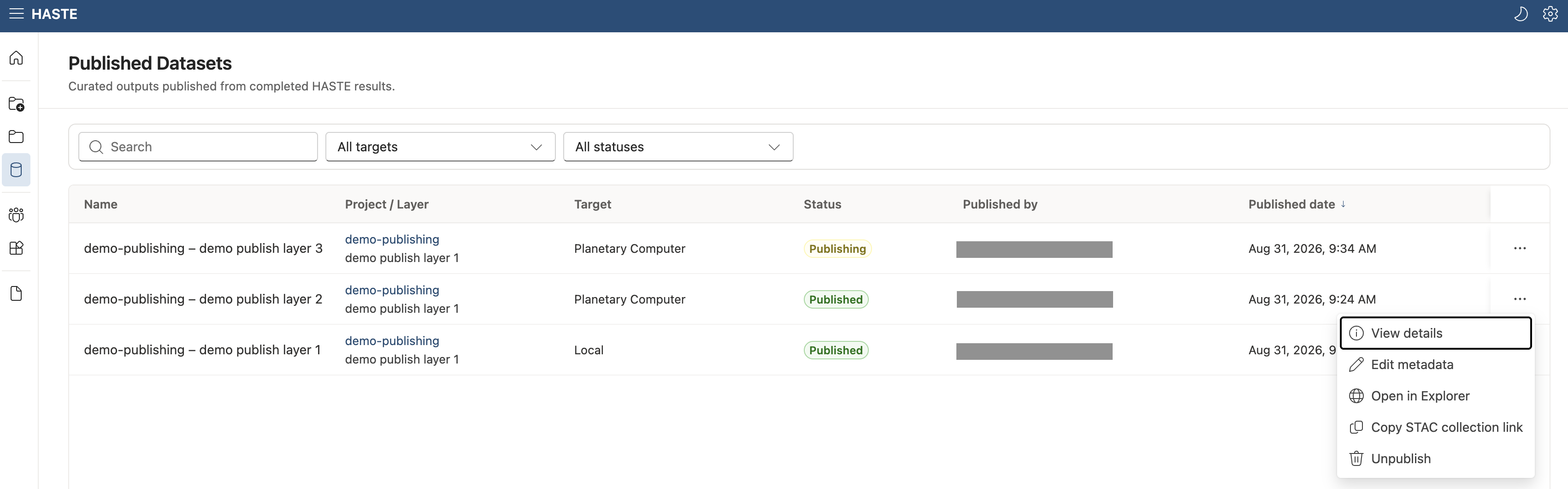Viewport: 1568px width, 489px height.
Task: Click the copy icon beside STAC collection link
Action: point(1356,428)
